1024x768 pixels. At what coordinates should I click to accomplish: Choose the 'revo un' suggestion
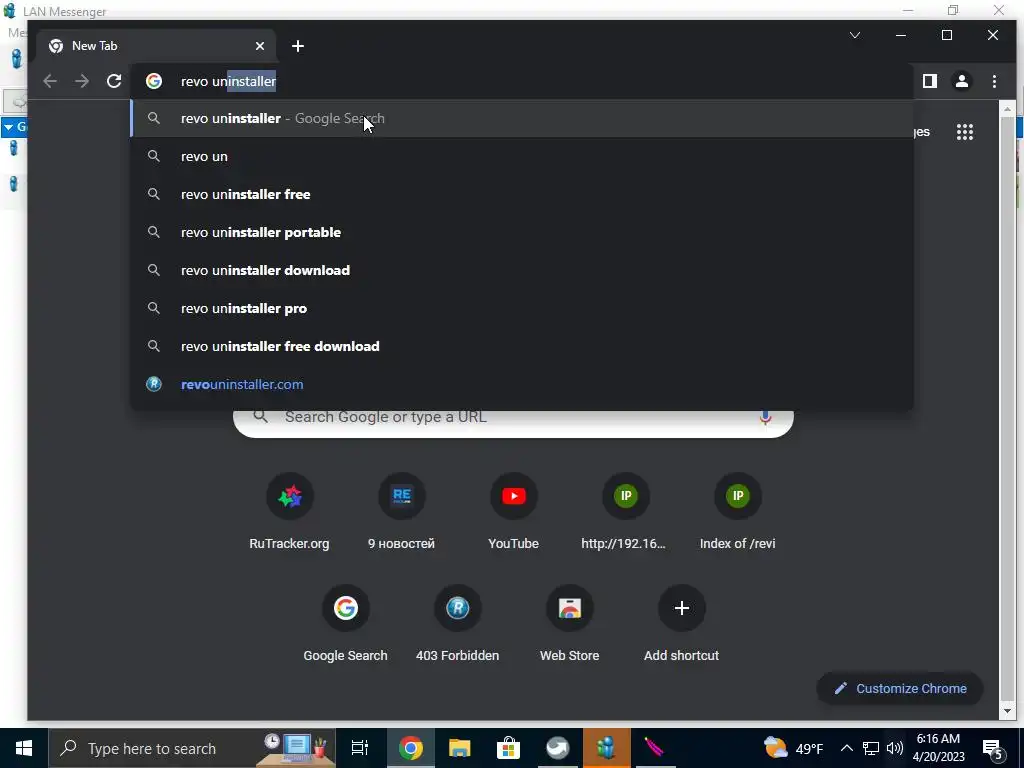pos(522,156)
